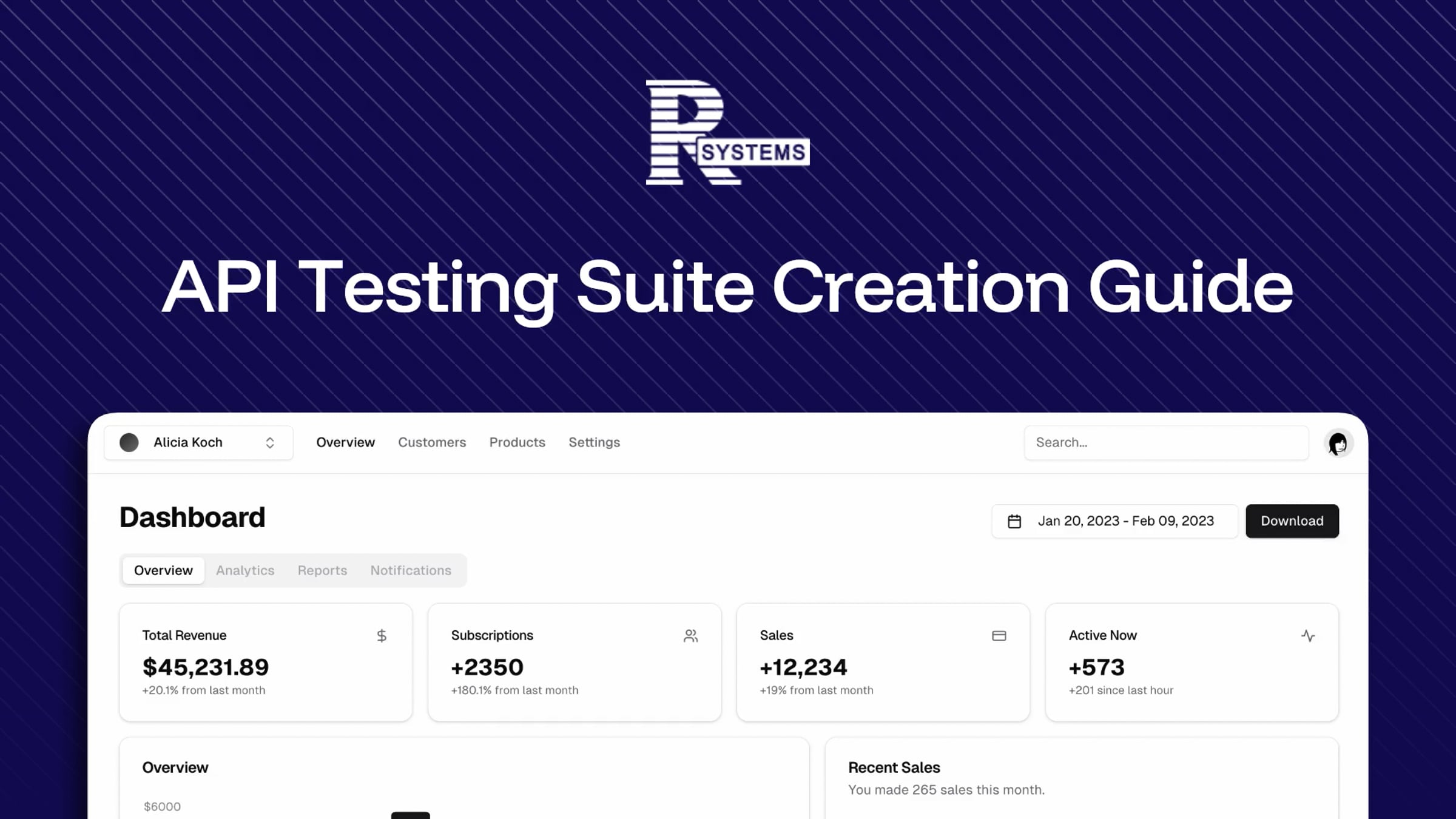Click the Recent Sales heading
This screenshot has height=819, width=1456.
pyautogui.click(x=894, y=767)
